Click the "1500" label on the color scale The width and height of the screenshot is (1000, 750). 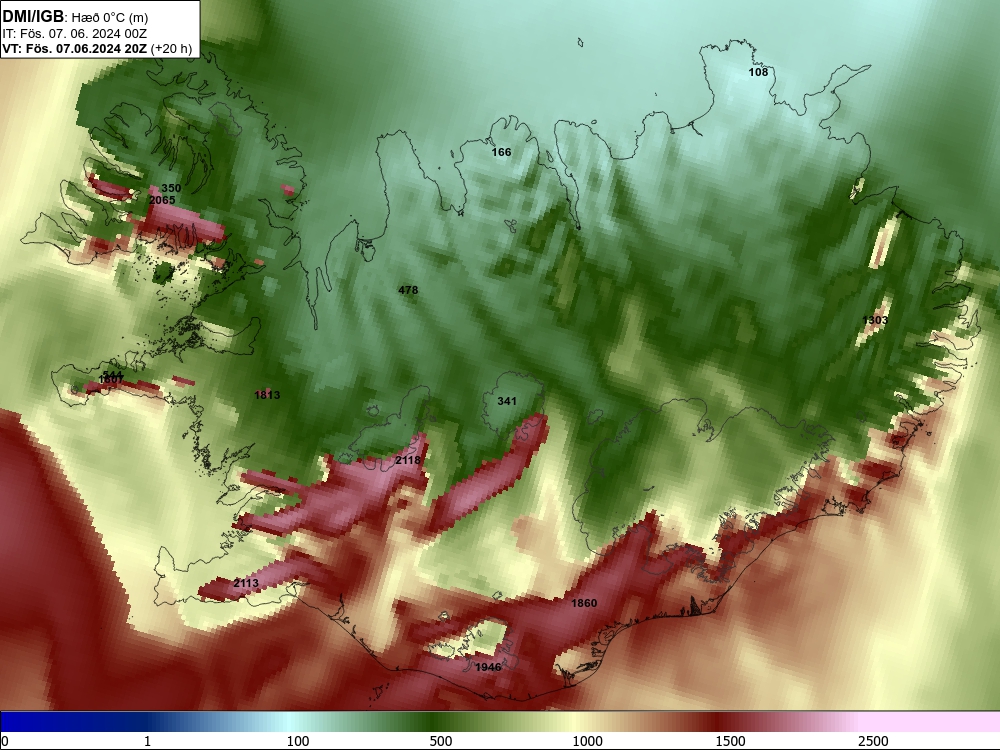pyautogui.click(x=730, y=741)
